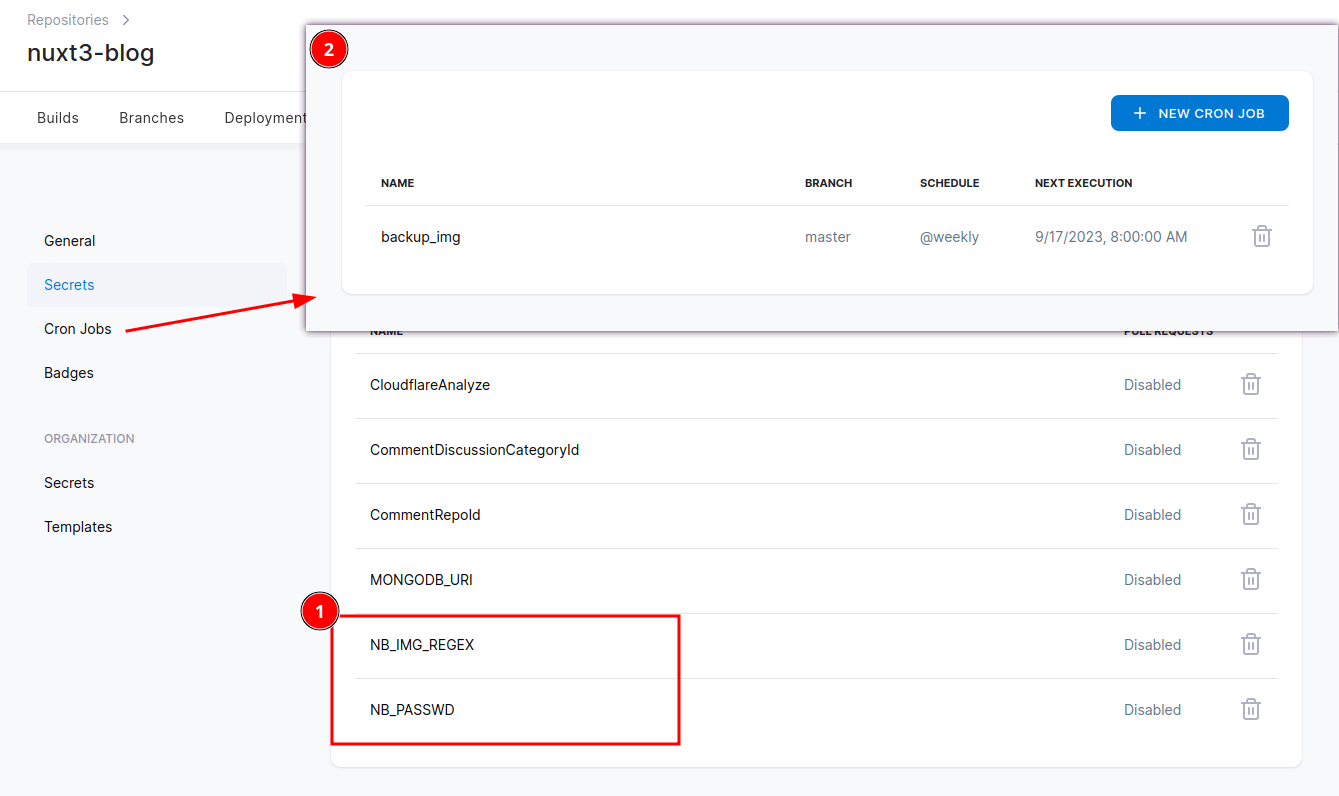Delete the CommentDiscussionCategoryId secret
The height and width of the screenshot is (796, 1339).
(1250, 450)
